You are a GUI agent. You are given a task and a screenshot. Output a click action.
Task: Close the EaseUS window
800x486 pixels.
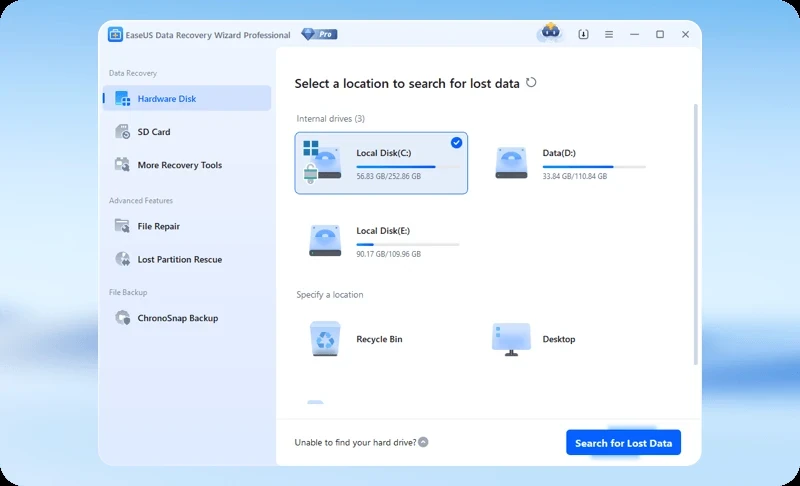tap(685, 34)
